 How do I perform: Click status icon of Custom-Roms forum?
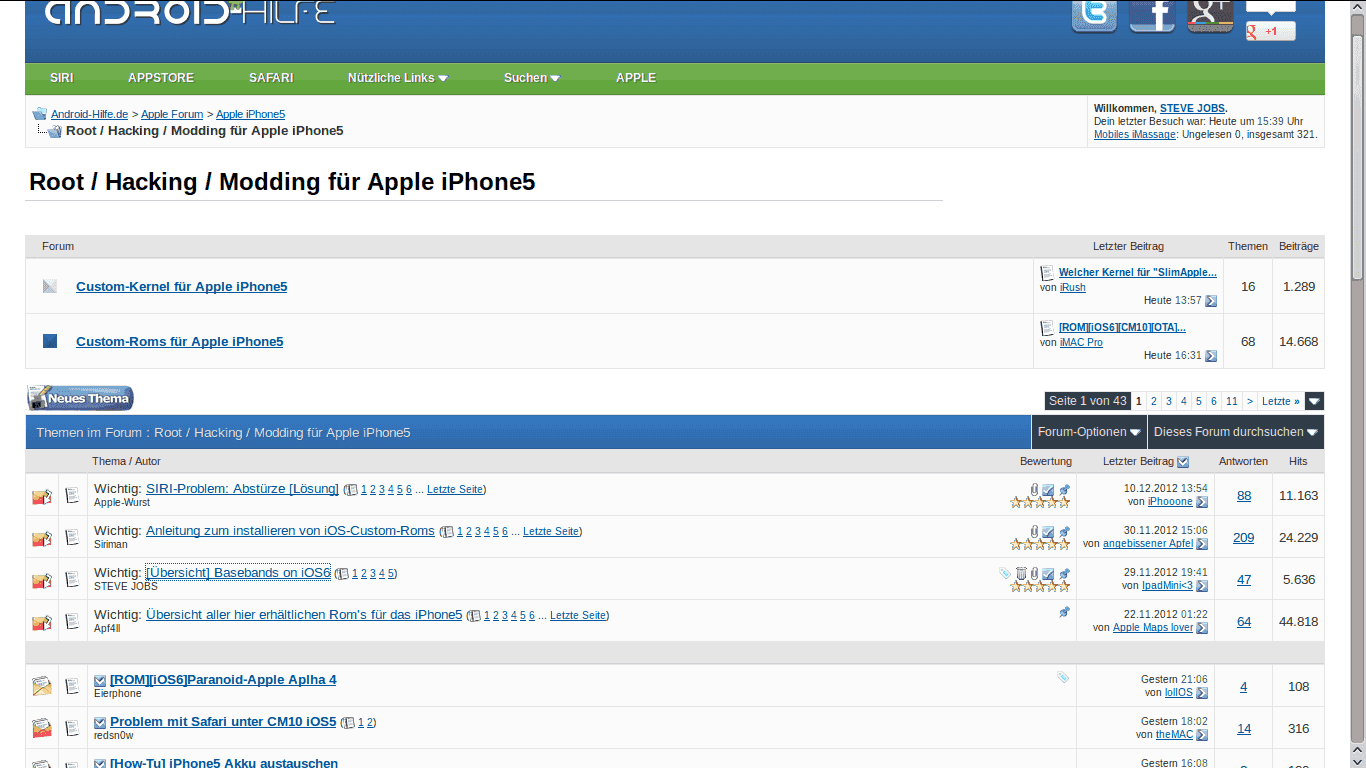50,341
